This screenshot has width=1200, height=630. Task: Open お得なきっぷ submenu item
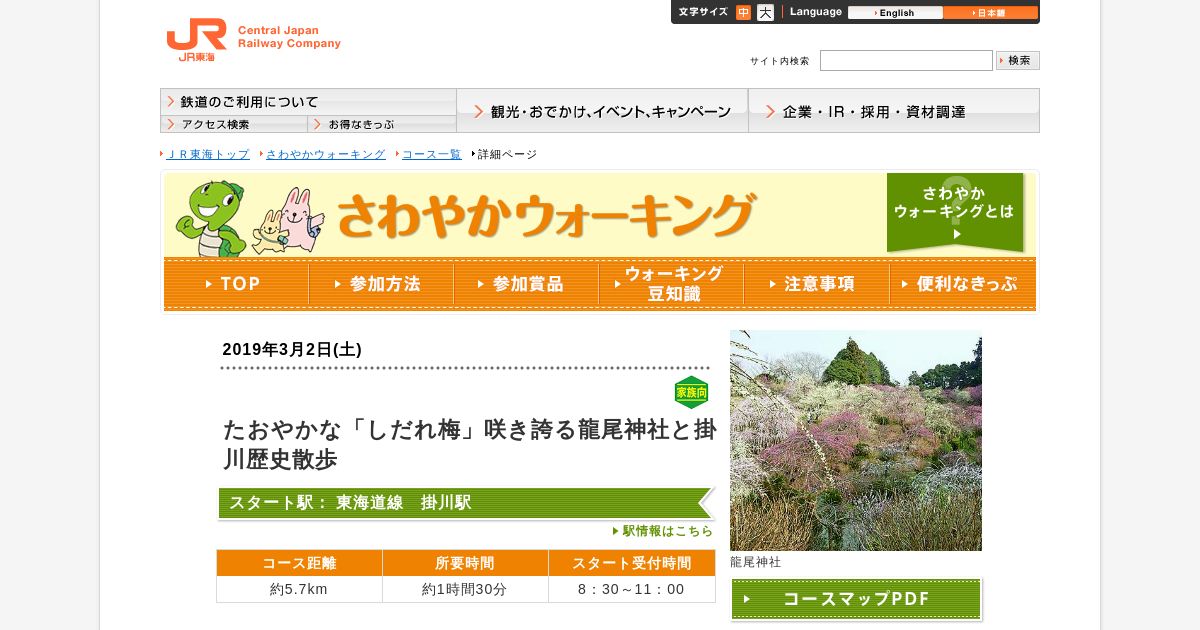coord(382,124)
